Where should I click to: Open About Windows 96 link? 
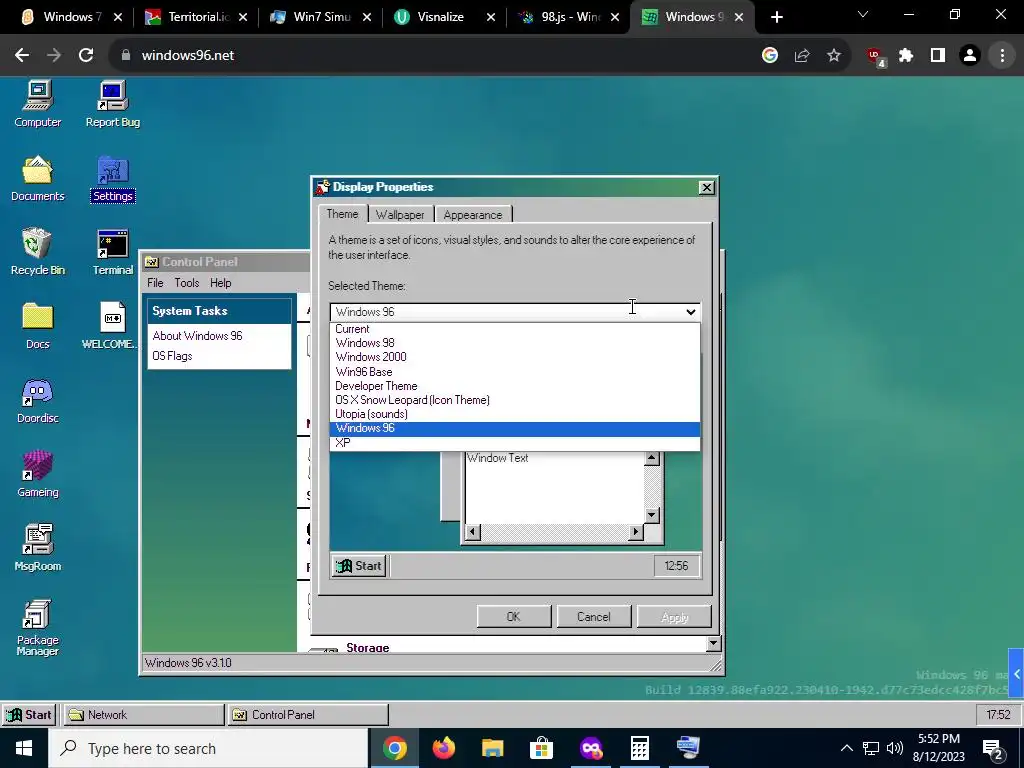click(197, 336)
